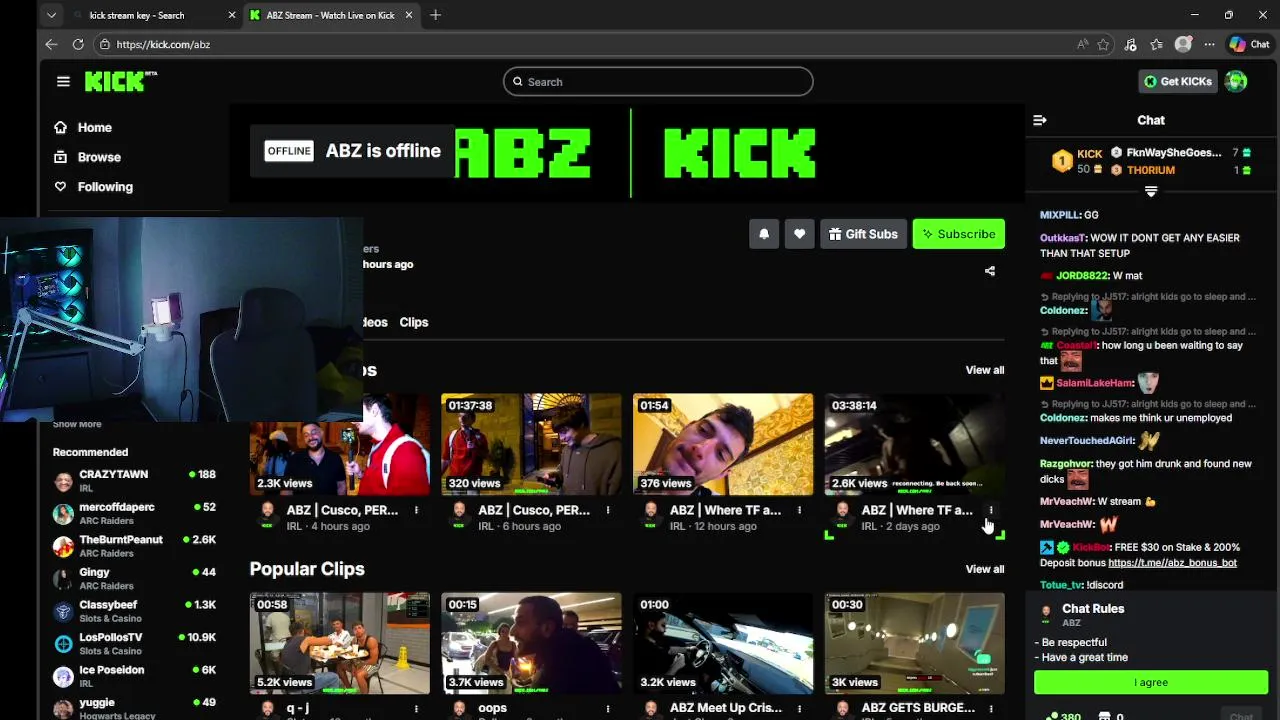Click the notification bell icon for ABZ
1280x720 pixels.
point(764,234)
